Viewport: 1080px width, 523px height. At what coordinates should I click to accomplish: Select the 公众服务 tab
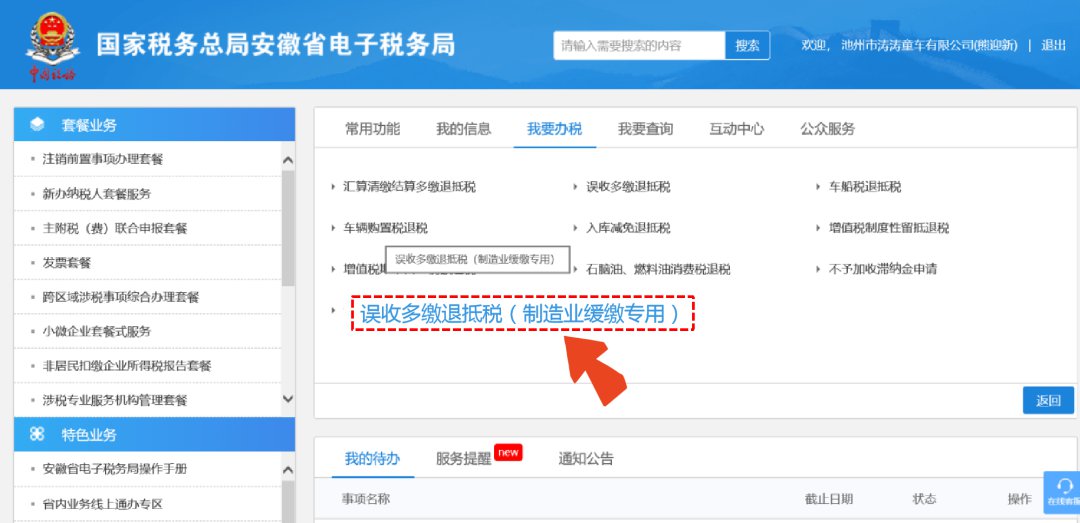[827, 129]
